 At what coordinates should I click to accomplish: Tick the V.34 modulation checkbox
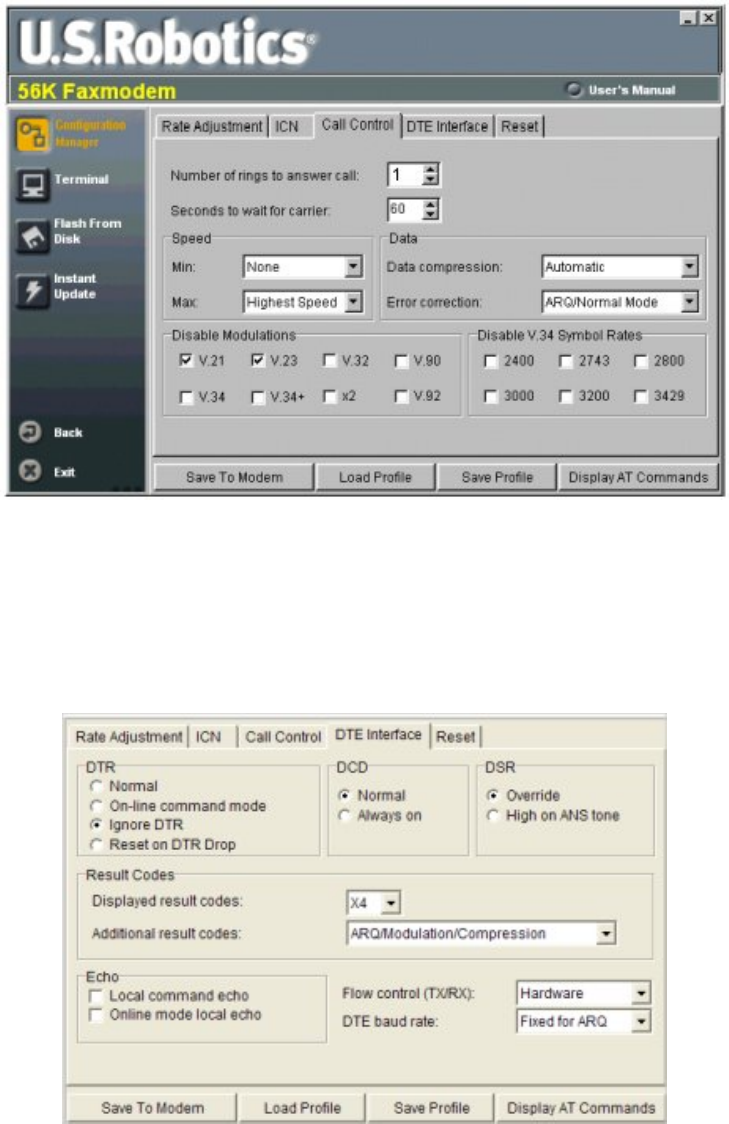pos(186,396)
